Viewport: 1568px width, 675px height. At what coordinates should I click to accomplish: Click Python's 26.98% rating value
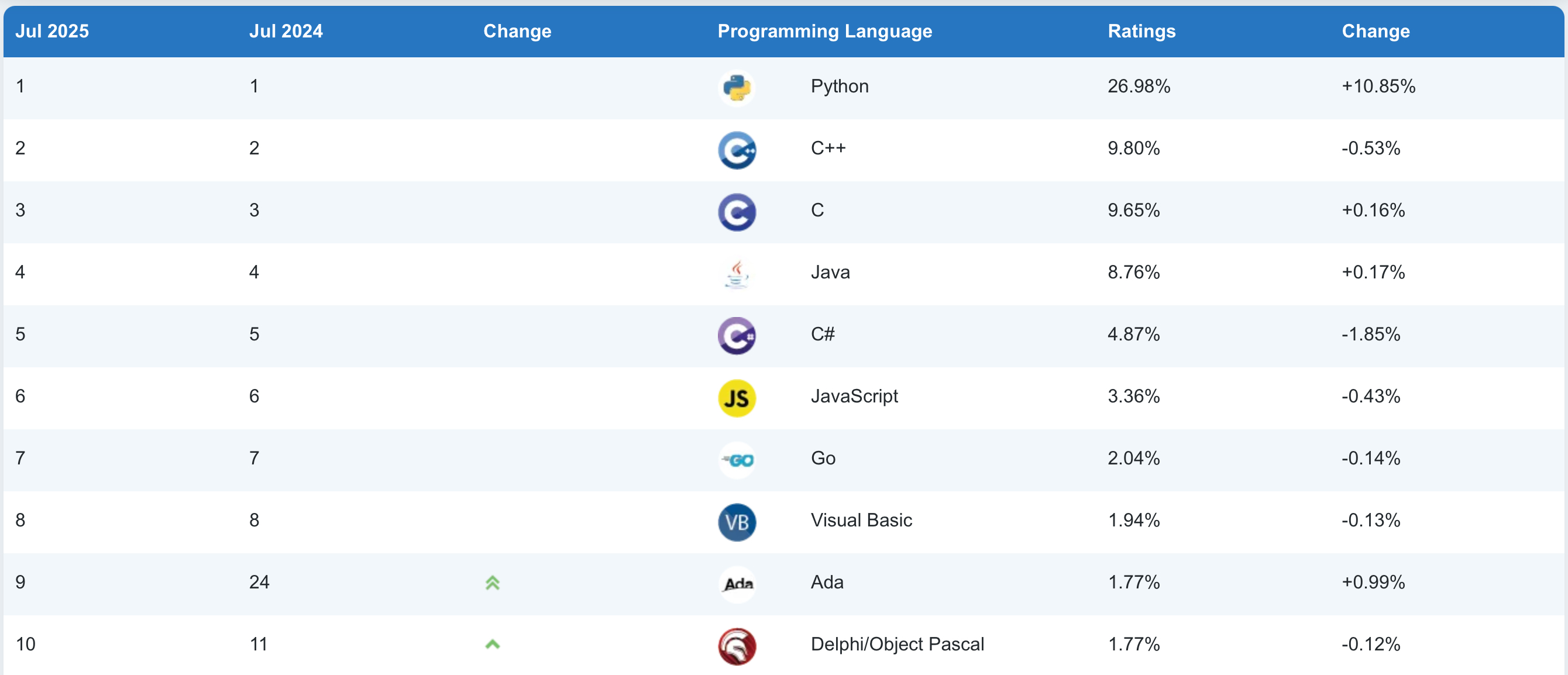tap(1139, 86)
